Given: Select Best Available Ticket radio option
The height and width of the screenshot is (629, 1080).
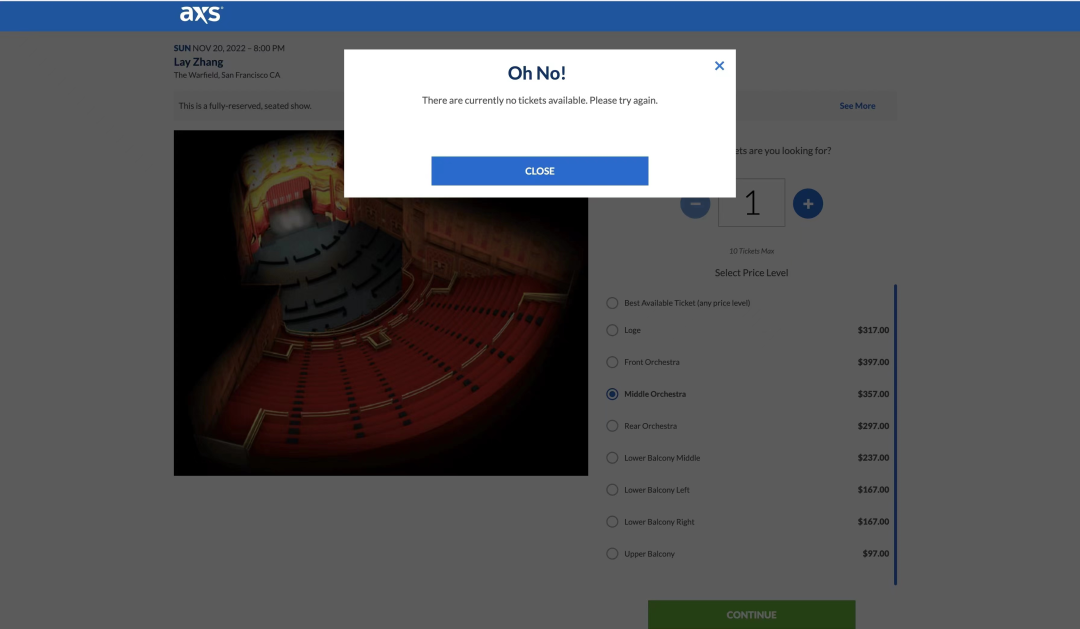Looking at the screenshot, I should tap(612, 303).
